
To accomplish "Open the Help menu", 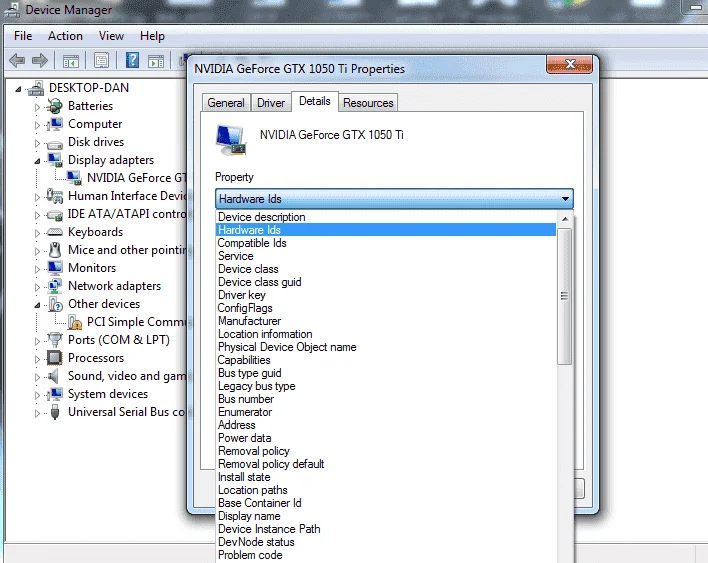I will tap(152, 36).
